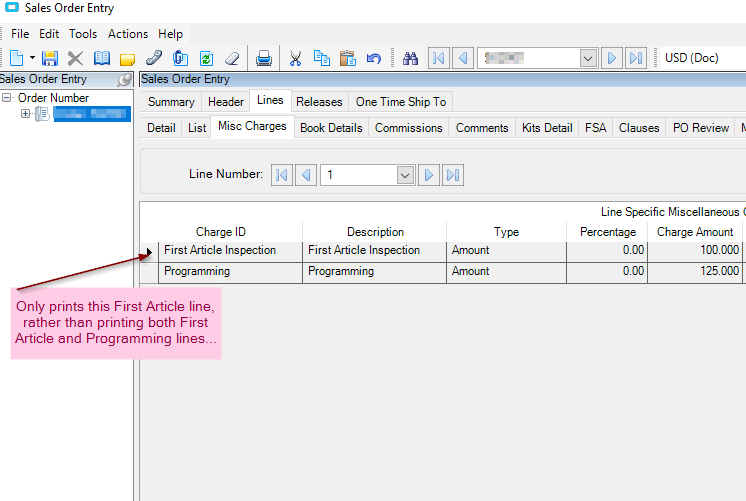
Task: Go to previous line number
Action: click(306, 175)
